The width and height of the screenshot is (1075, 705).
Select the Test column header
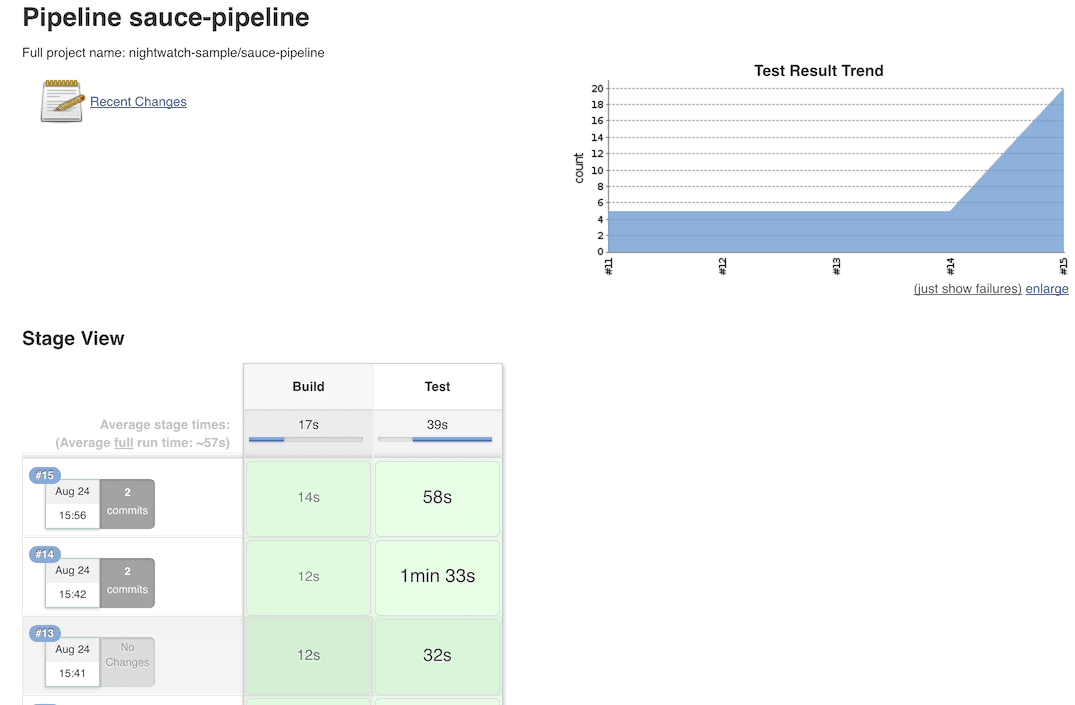point(437,386)
